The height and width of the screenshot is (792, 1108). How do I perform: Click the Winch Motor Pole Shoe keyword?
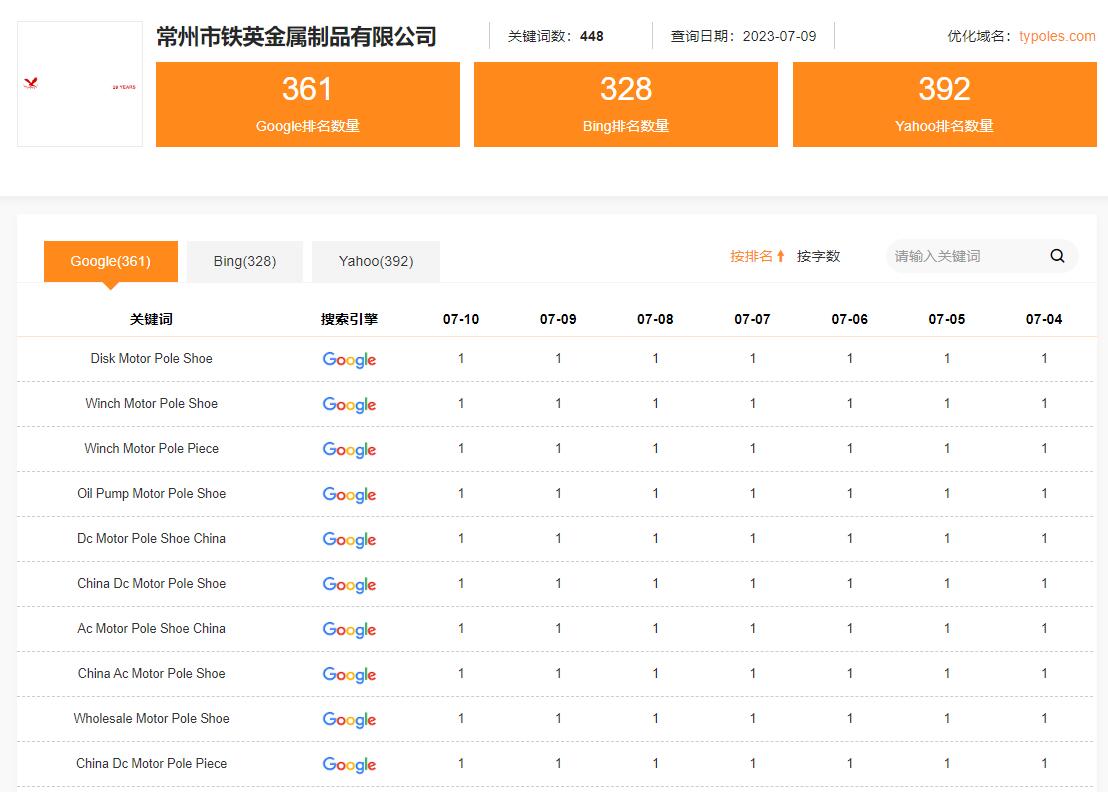(x=151, y=404)
